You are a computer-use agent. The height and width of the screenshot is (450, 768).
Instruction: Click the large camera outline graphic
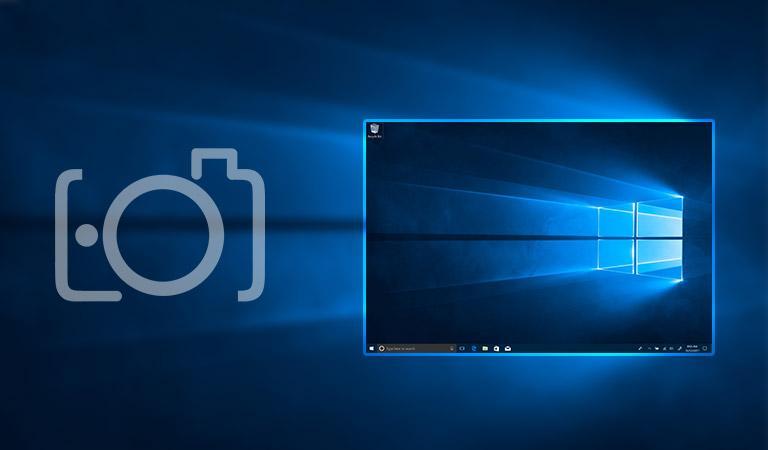tap(160, 225)
